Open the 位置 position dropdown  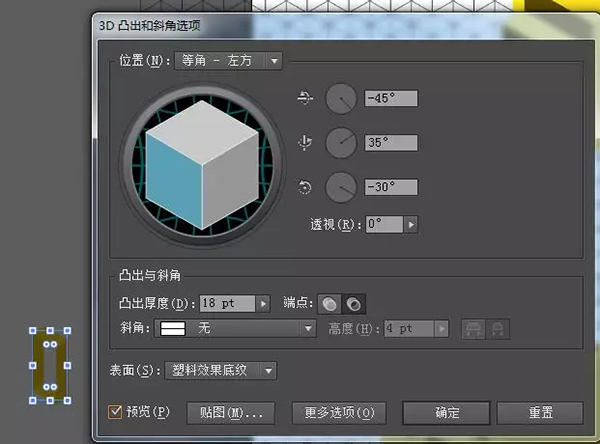click(x=228, y=61)
